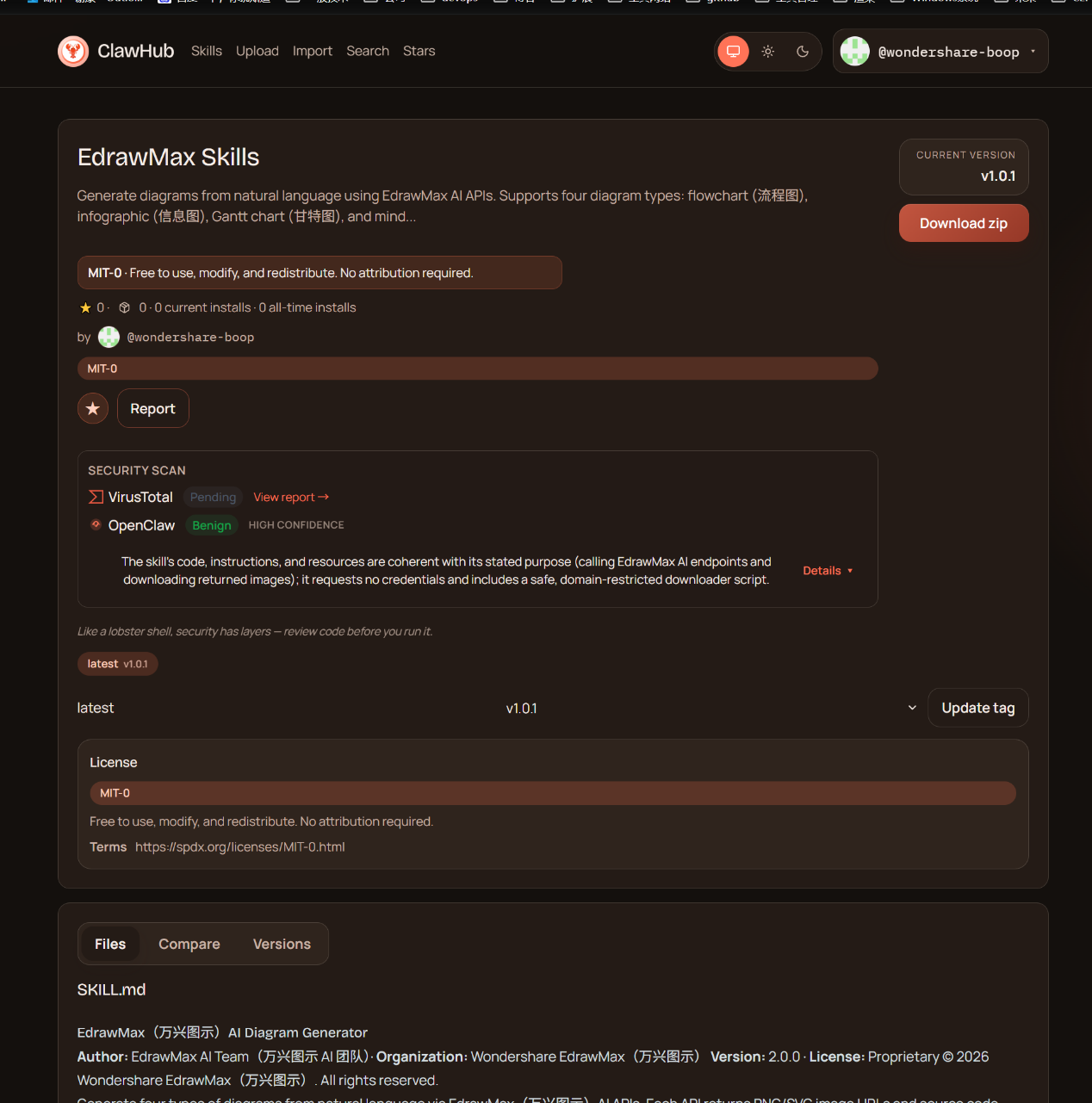Click the OpenClaw scanner icon
This screenshot has height=1103, width=1092.
click(96, 524)
